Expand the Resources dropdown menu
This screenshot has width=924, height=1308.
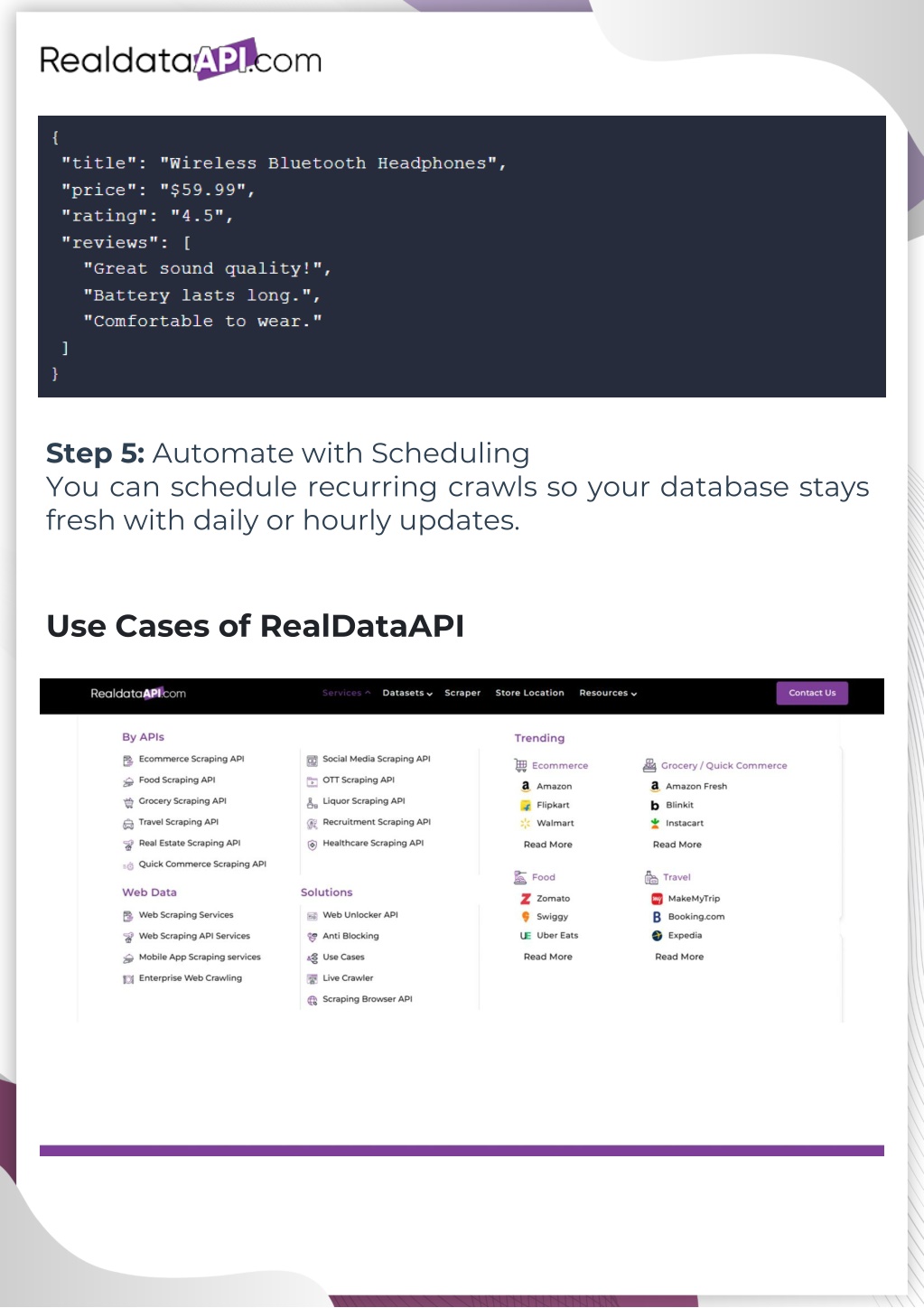(608, 693)
